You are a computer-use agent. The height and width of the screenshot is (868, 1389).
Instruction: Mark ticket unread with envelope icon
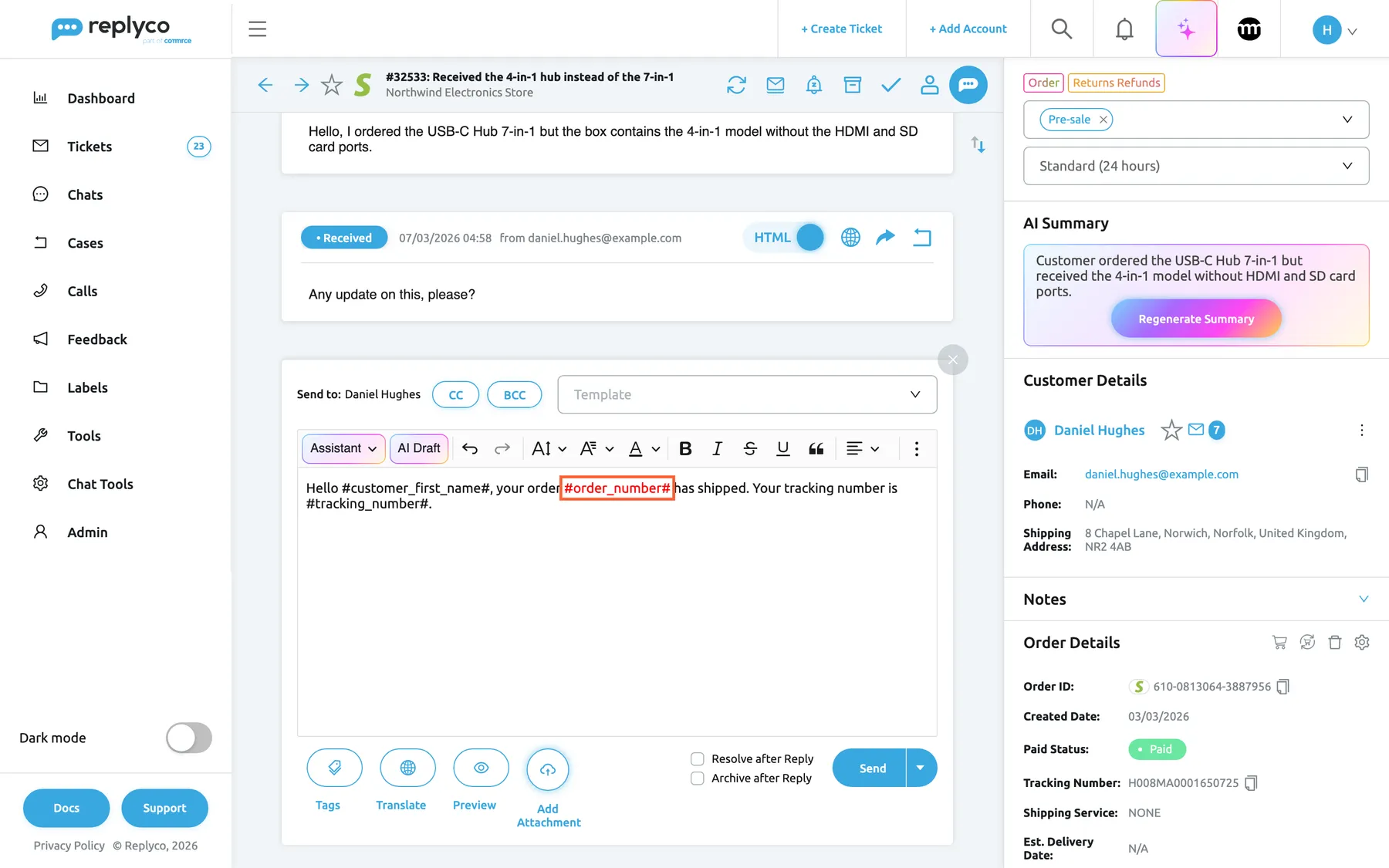pyautogui.click(x=775, y=85)
